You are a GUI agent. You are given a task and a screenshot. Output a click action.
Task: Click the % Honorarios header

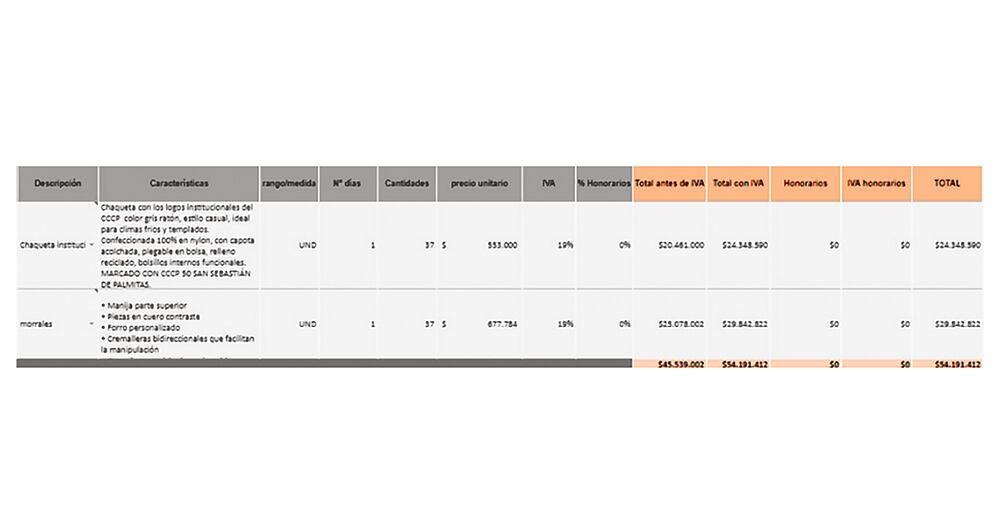click(x=604, y=184)
